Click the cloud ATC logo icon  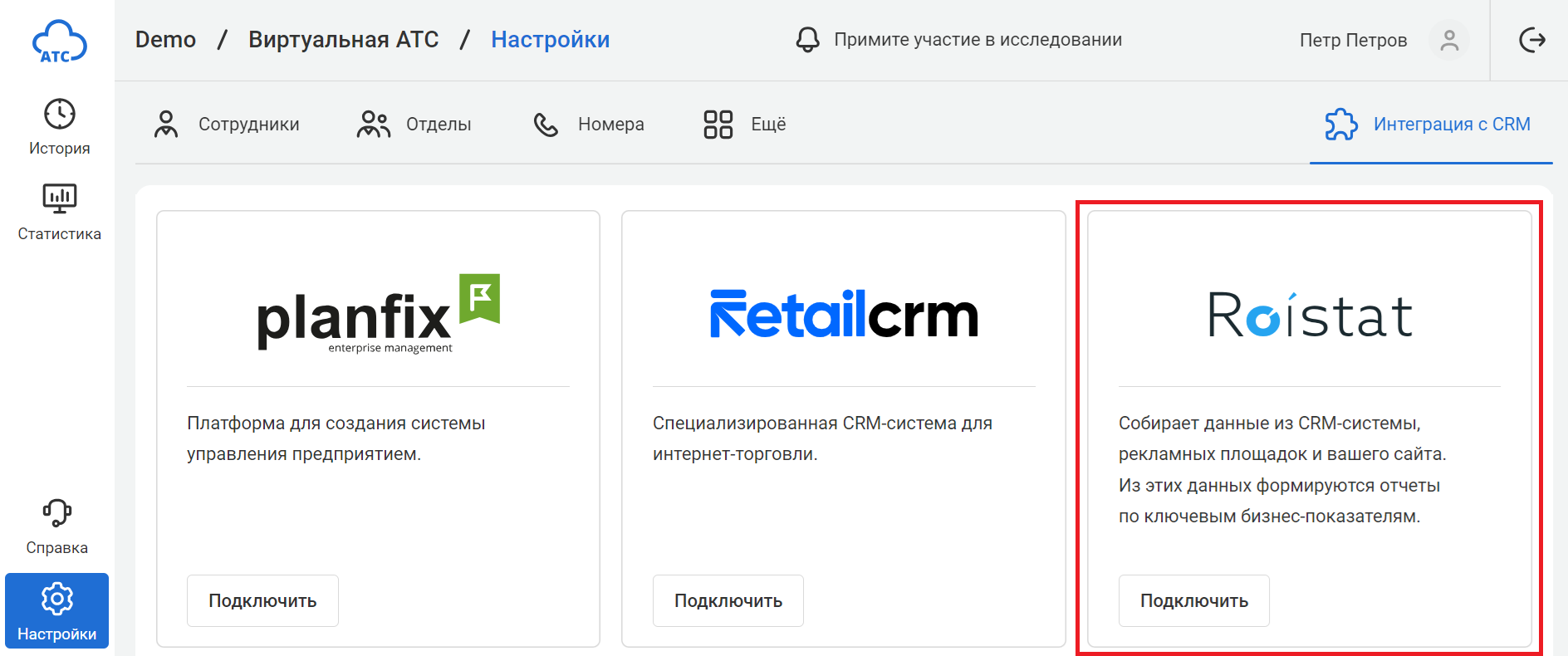click(x=58, y=42)
